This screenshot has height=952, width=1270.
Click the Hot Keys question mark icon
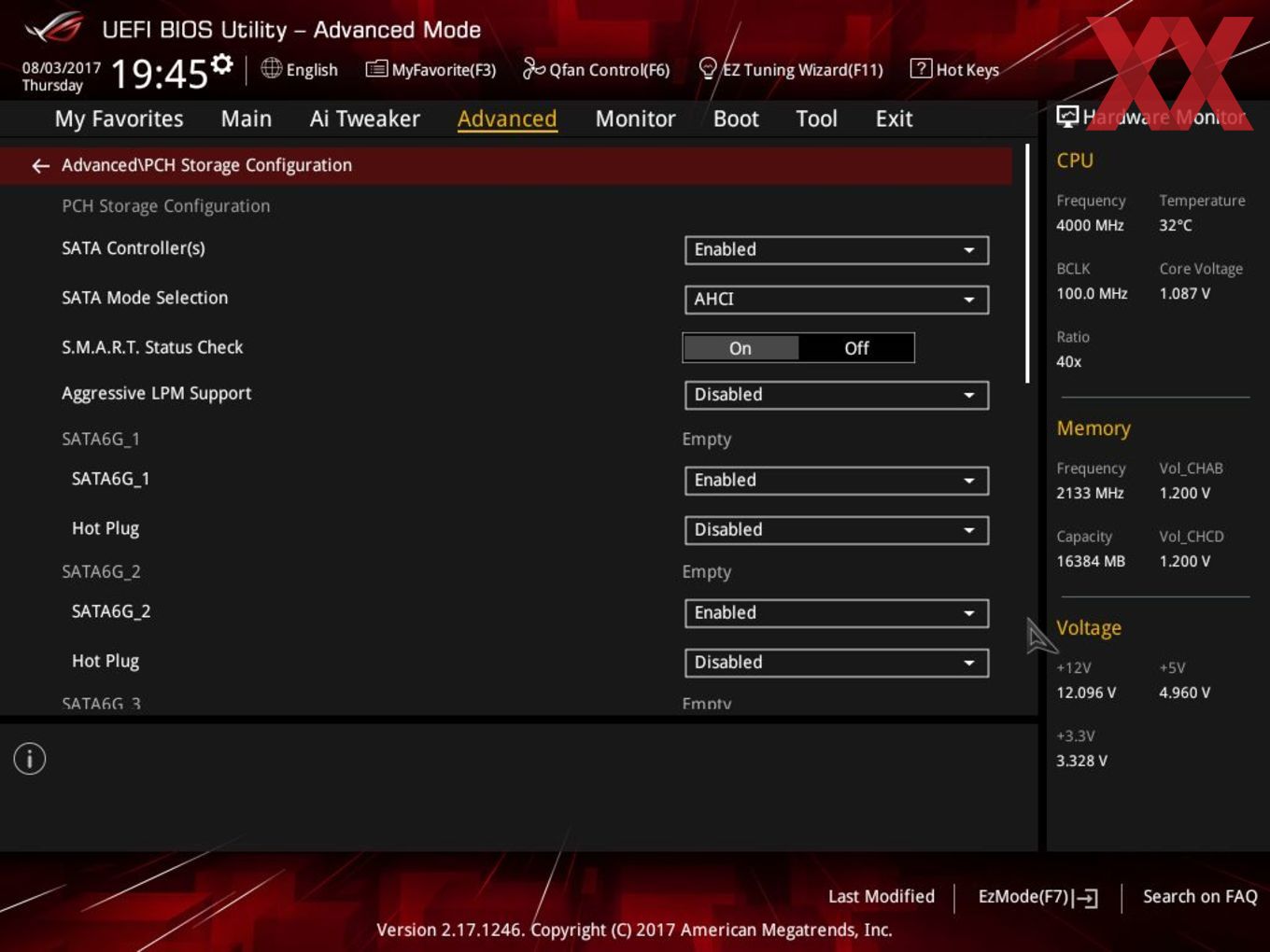[920, 68]
